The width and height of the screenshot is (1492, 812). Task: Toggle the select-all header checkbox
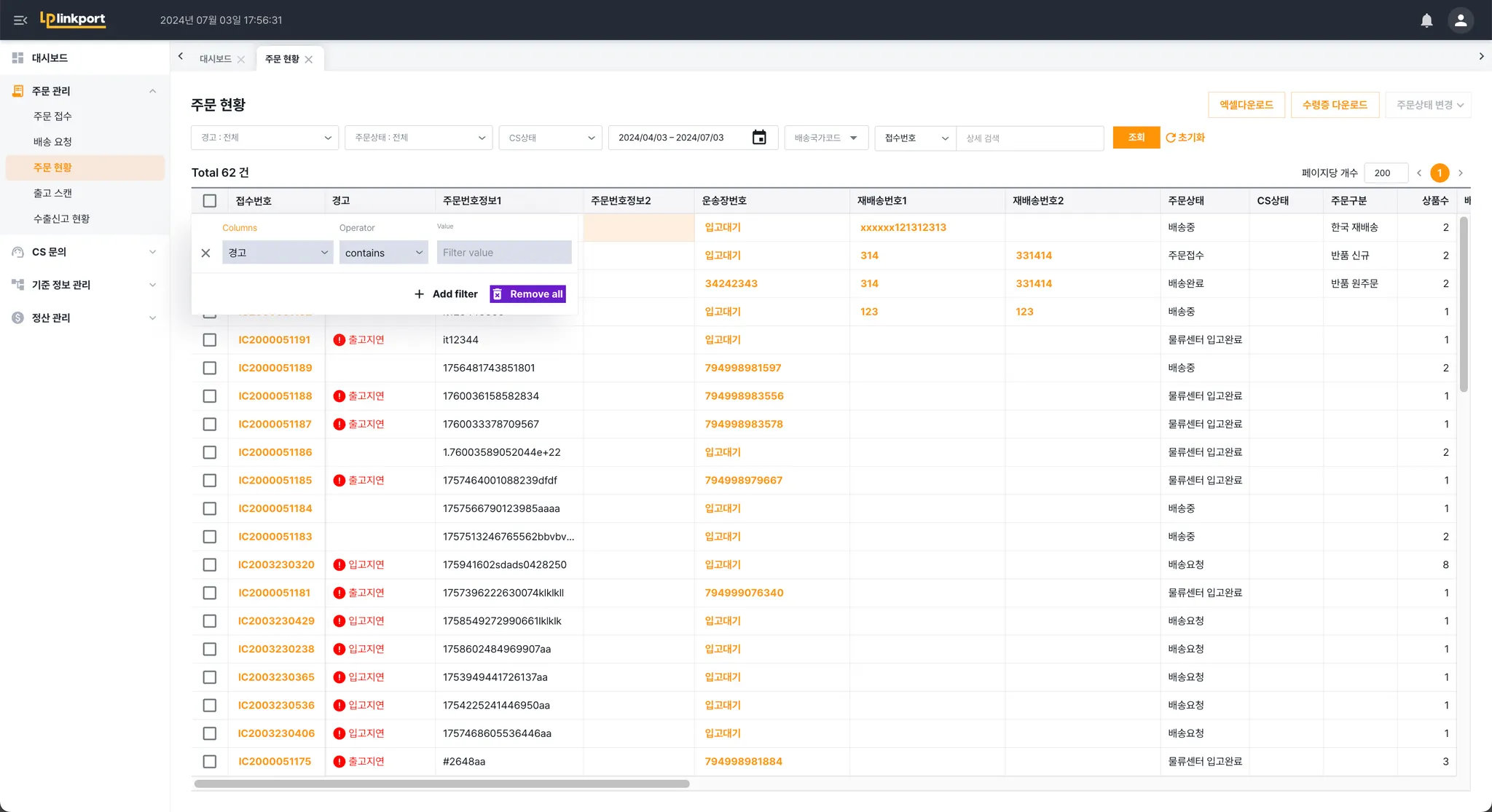tap(210, 201)
